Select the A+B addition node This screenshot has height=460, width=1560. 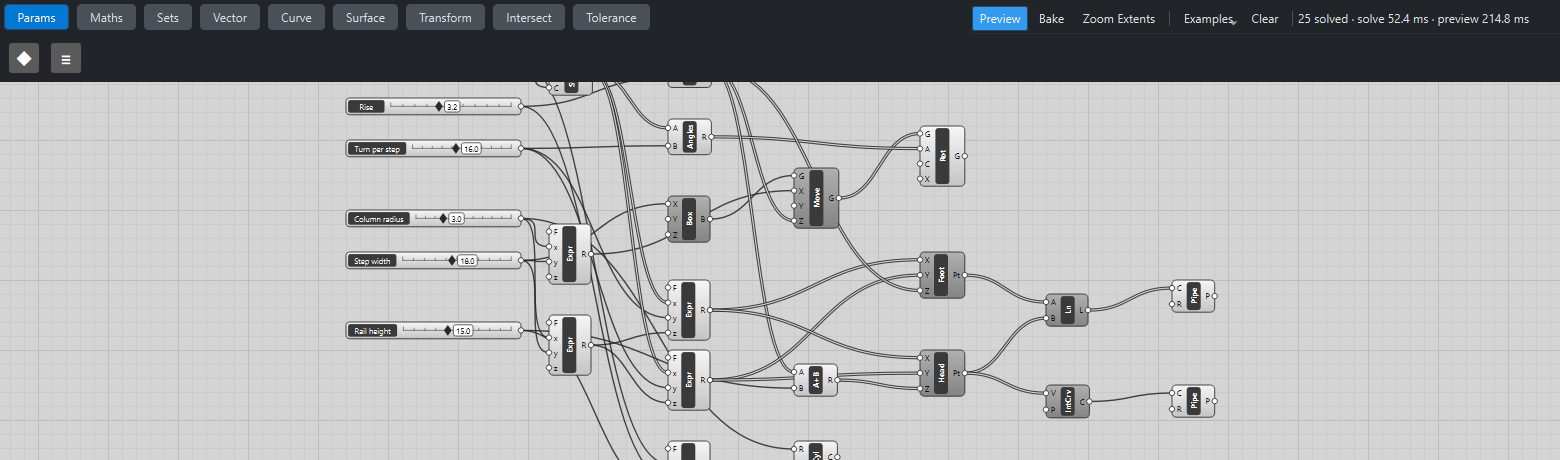816,379
